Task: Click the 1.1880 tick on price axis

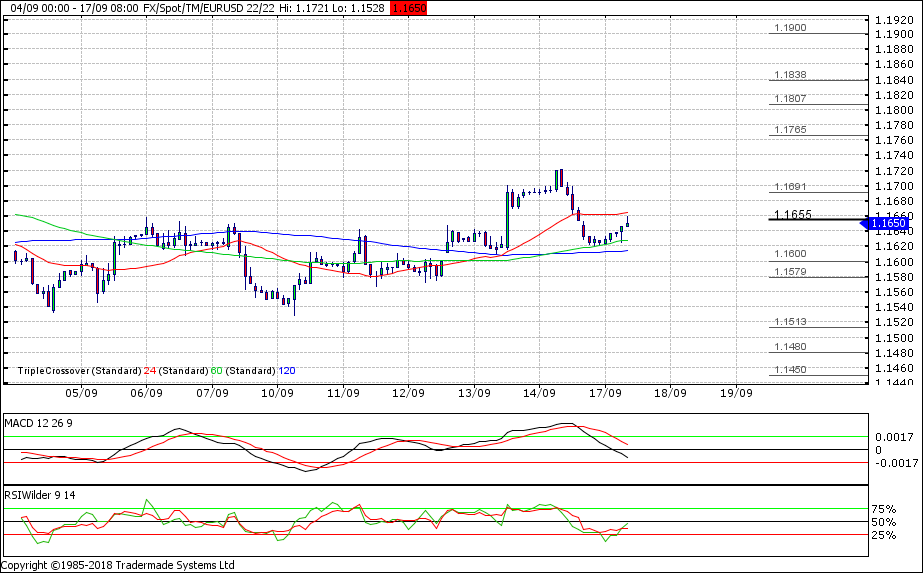Action: coord(894,49)
